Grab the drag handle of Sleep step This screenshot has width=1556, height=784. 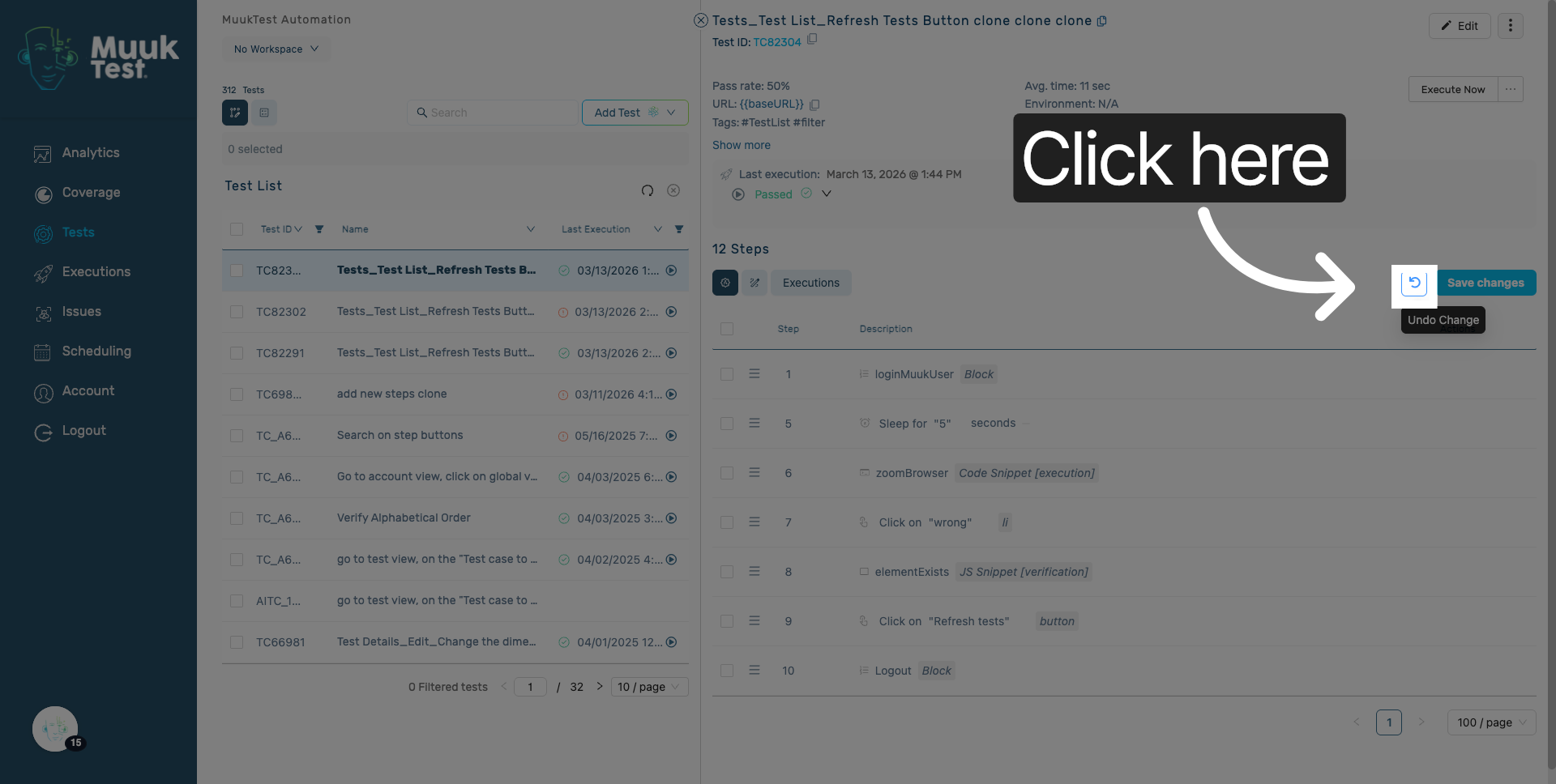click(754, 423)
